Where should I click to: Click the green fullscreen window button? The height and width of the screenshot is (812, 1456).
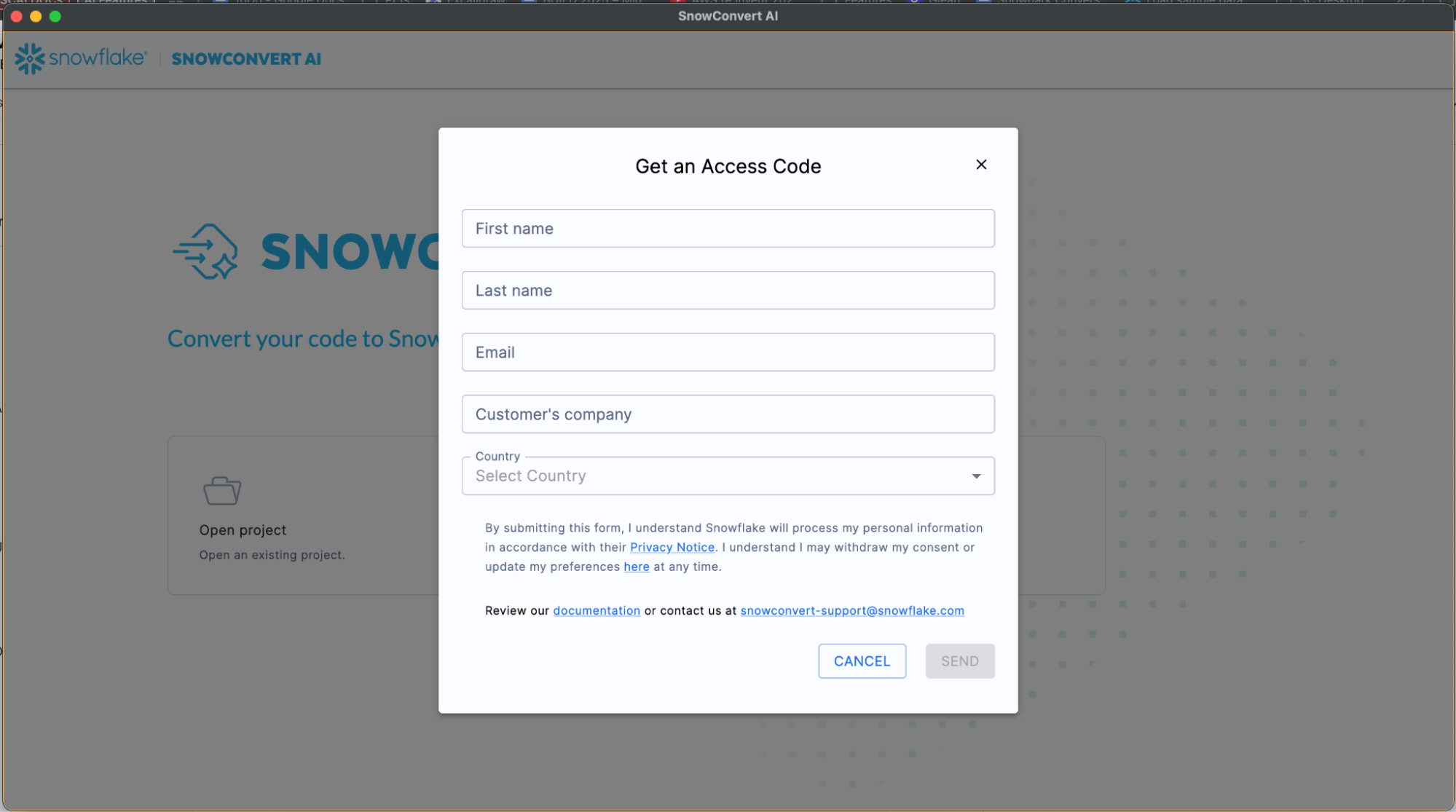click(55, 16)
